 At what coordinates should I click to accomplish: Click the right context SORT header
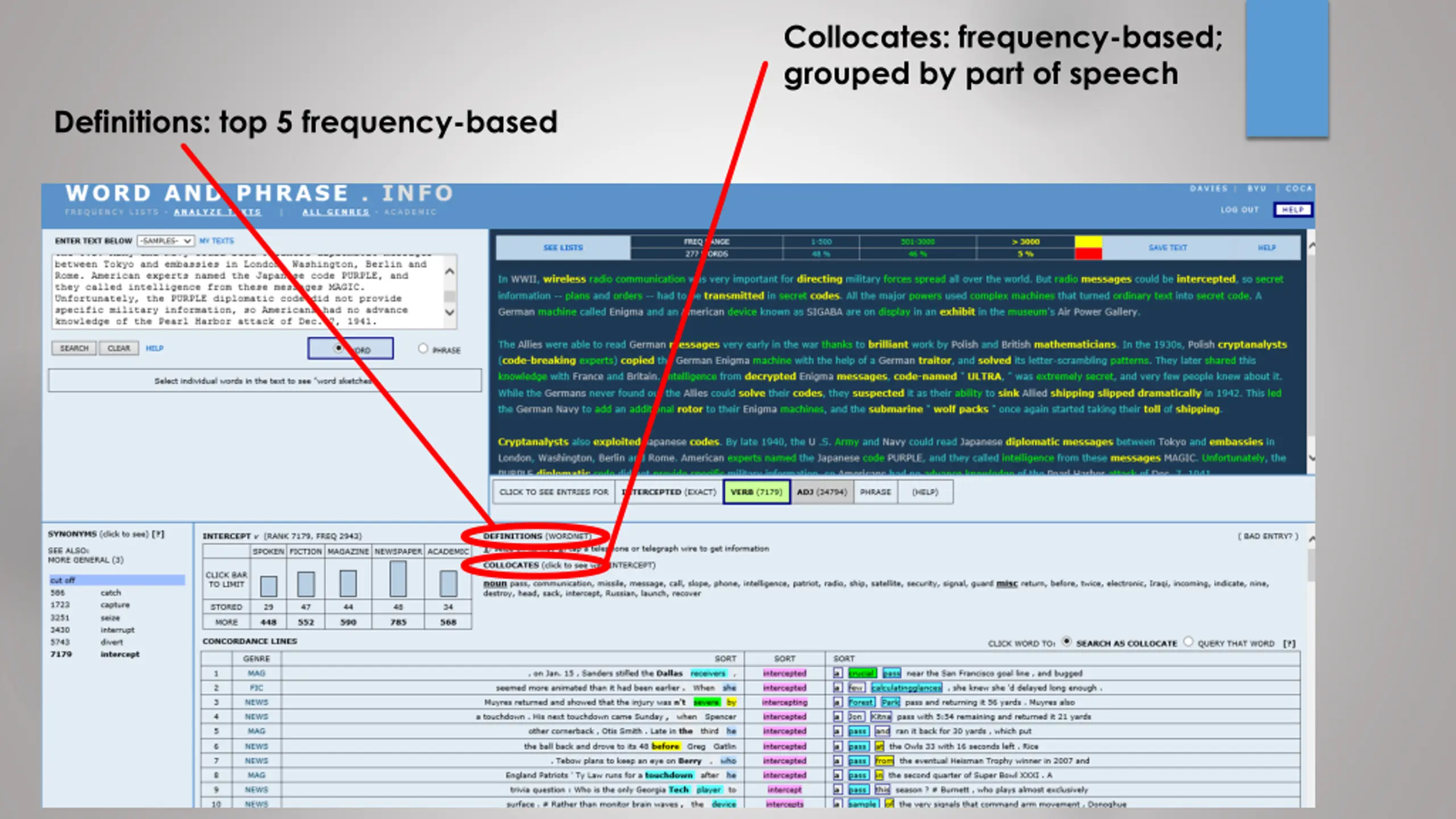844,659
